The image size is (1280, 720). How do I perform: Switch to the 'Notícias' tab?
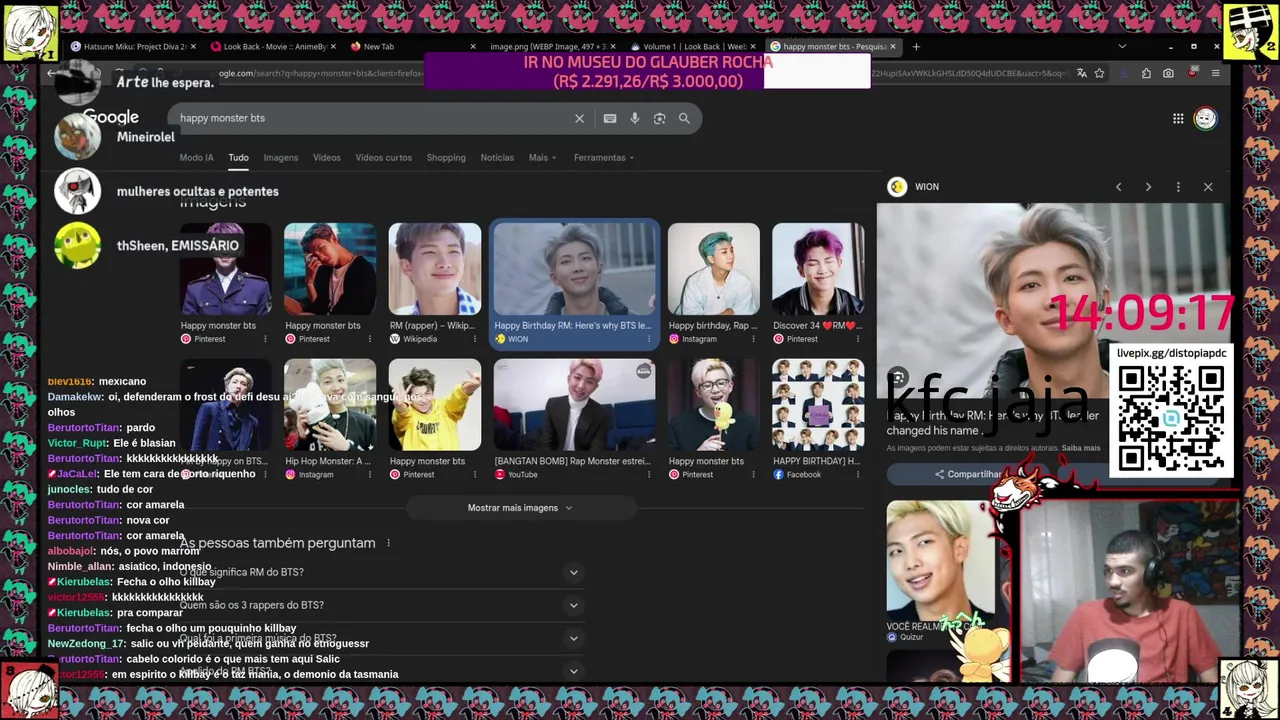[x=497, y=157]
